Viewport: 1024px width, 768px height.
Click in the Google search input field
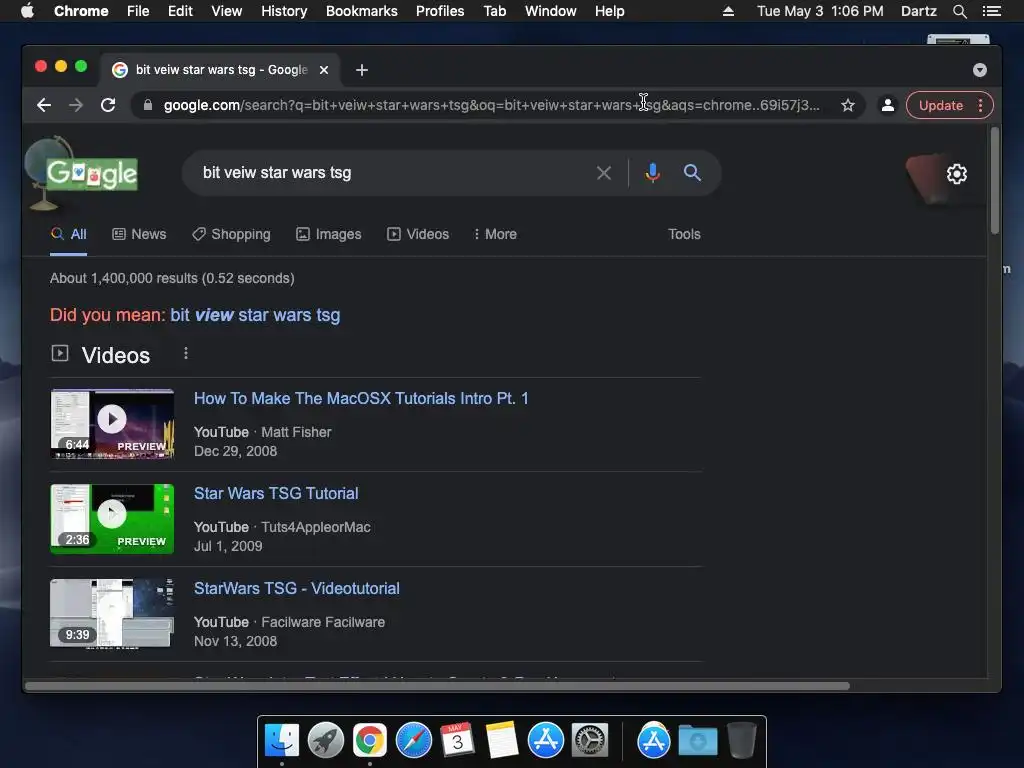392,173
